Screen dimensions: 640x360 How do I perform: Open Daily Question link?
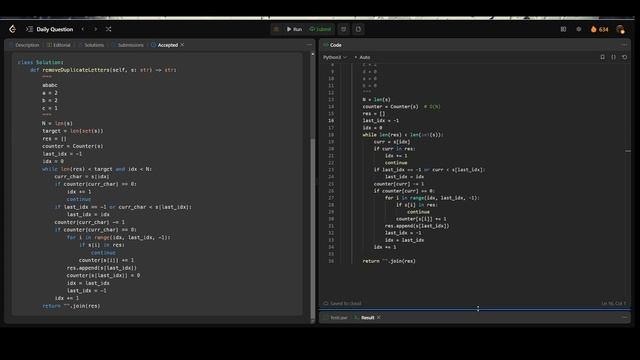pyautogui.click(x=55, y=29)
